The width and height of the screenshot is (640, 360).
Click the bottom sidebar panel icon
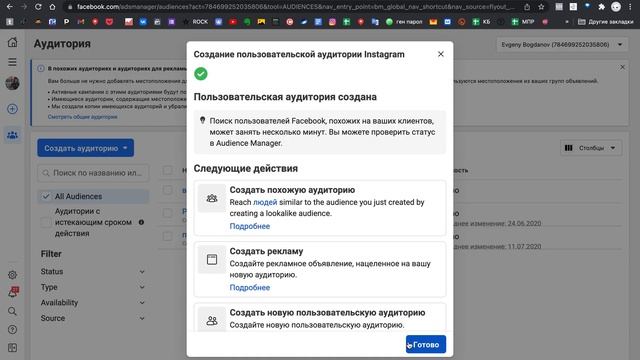click(x=12, y=348)
